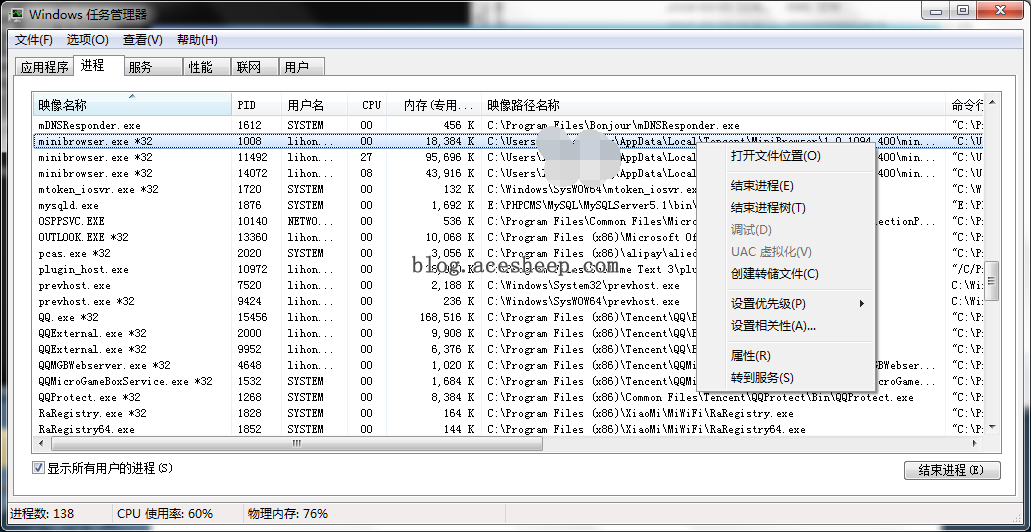The image size is (1031, 532).
Task: Select the mDNSResponder.exe process row
Action: (x=509, y=125)
